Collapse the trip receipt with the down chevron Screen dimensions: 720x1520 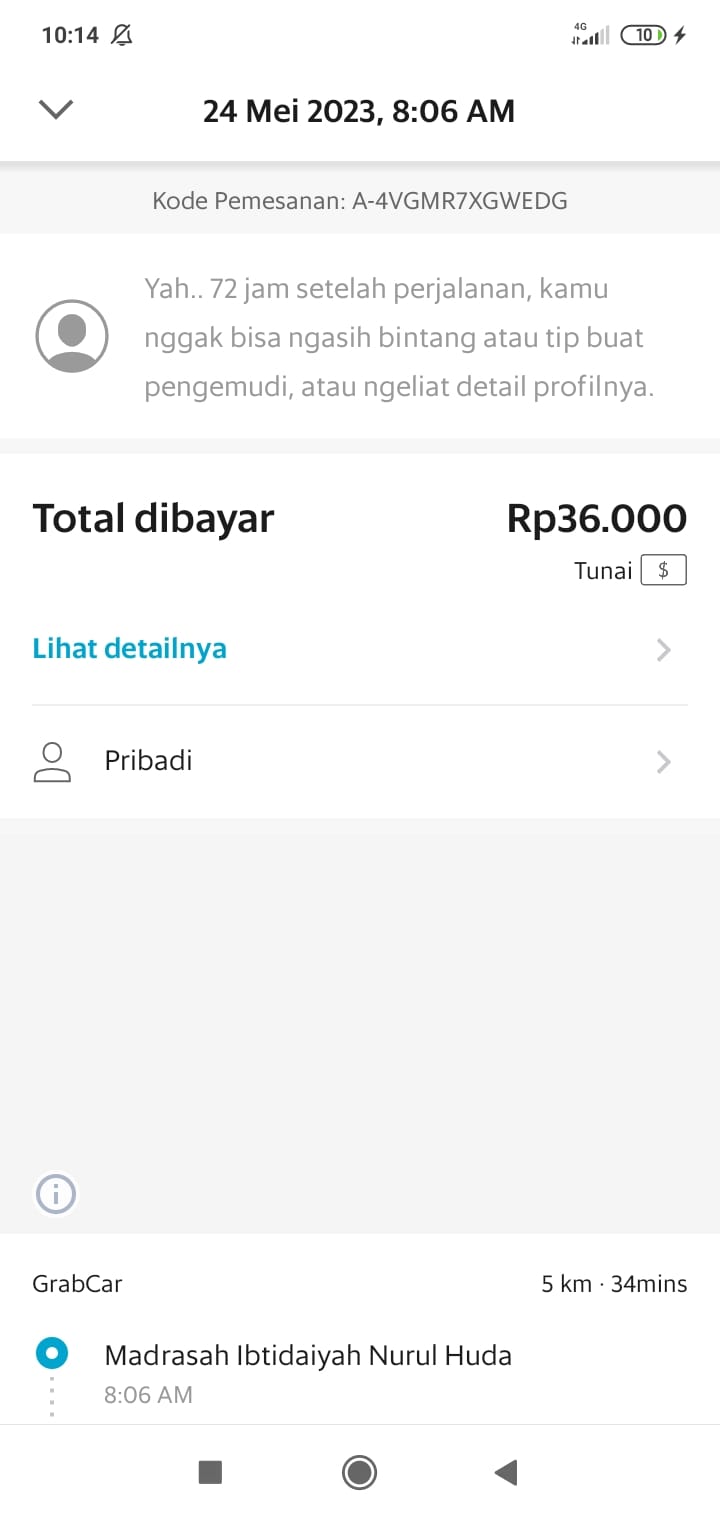click(x=56, y=110)
